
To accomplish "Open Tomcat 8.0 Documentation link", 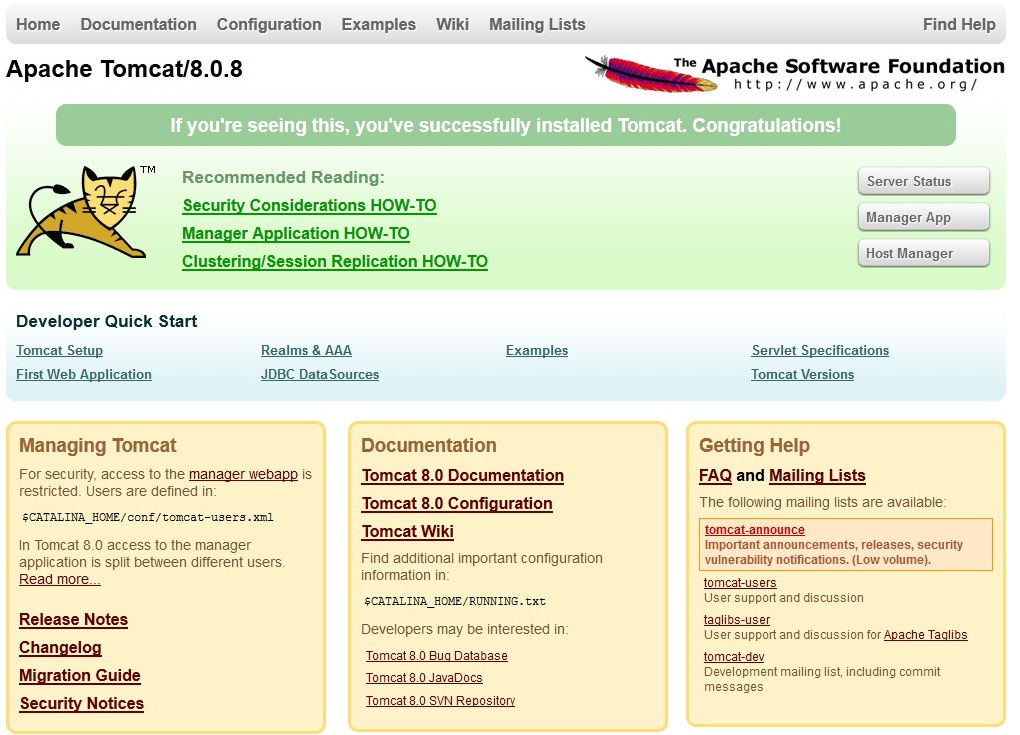I will point(463,475).
